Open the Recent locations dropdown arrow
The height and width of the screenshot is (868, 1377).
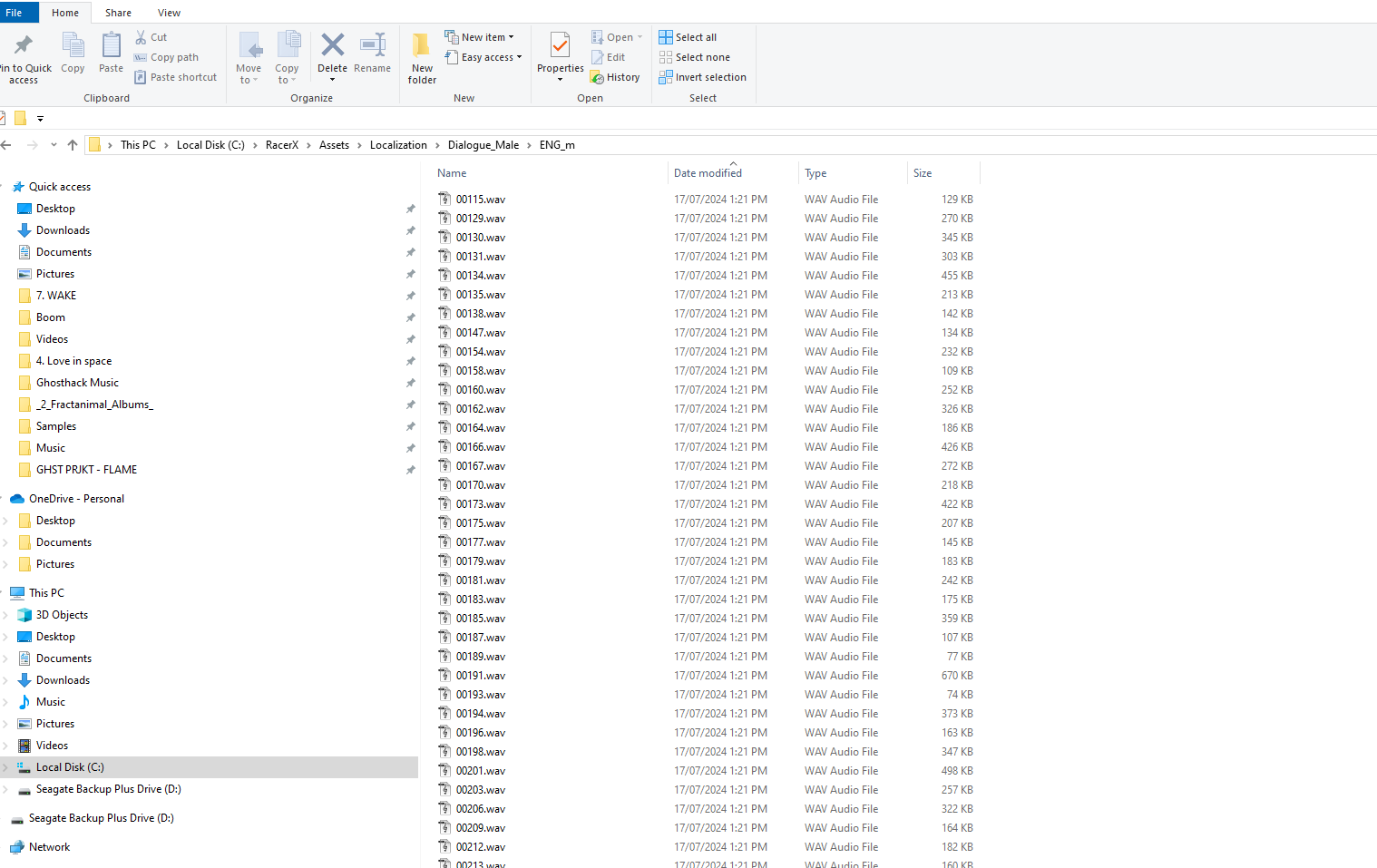[54, 145]
